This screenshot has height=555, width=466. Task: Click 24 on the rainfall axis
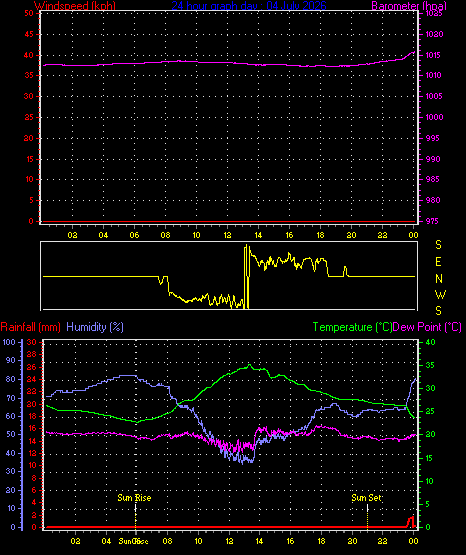32,379
